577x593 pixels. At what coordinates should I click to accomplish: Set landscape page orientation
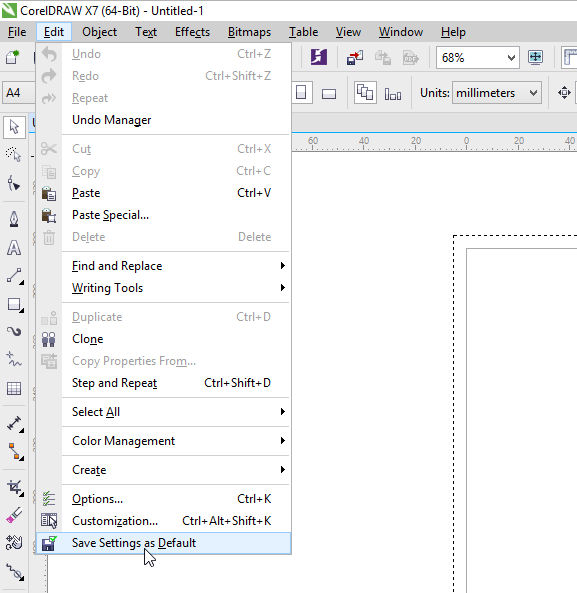(329, 93)
